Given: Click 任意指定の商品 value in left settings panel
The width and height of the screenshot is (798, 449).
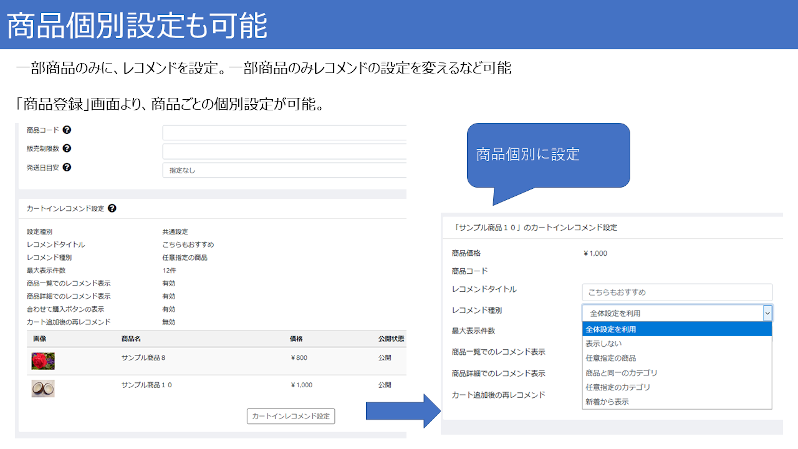Looking at the screenshot, I should (185, 258).
